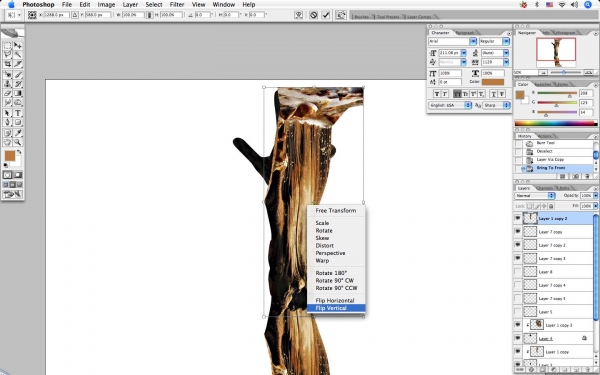Select the Rectangular Marquee tool
This screenshot has width=600, height=375.
click(7, 46)
